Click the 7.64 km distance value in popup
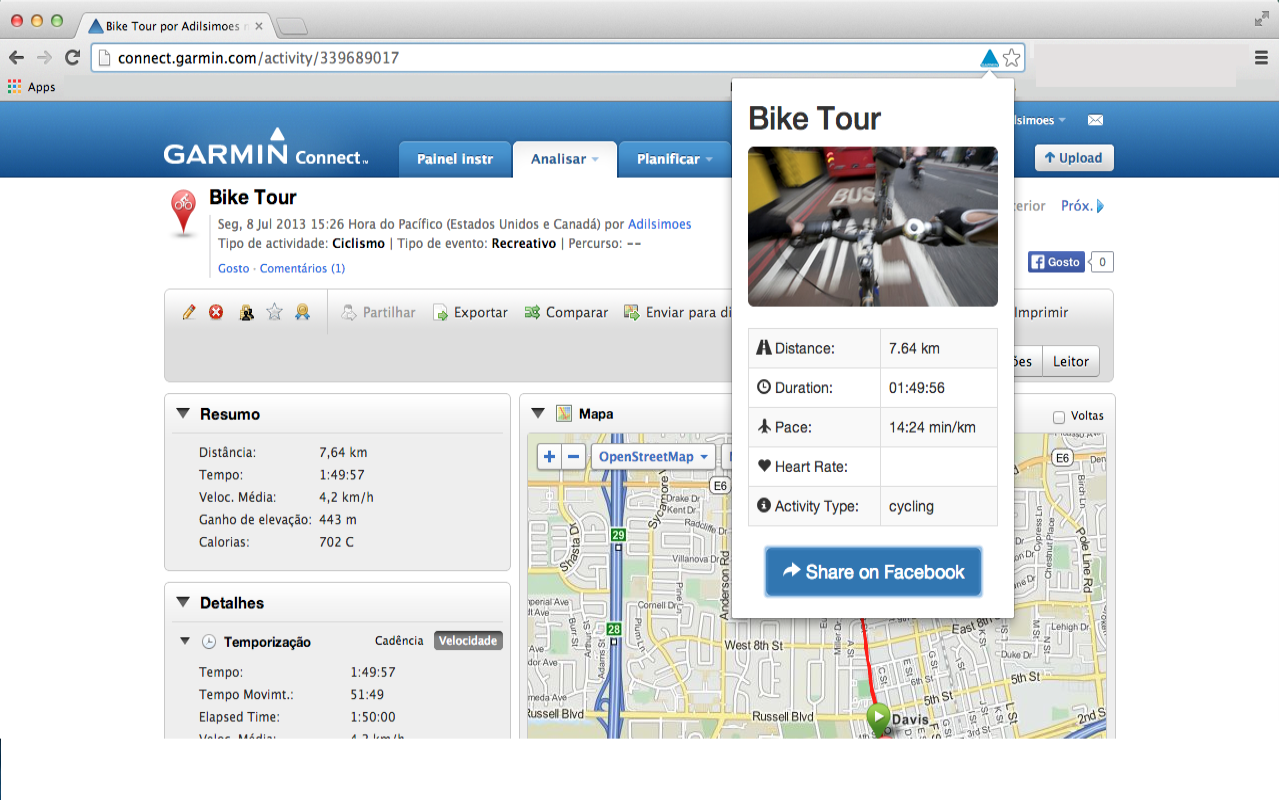The height and width of the screenshot is (800, 1280). (914, 348)
